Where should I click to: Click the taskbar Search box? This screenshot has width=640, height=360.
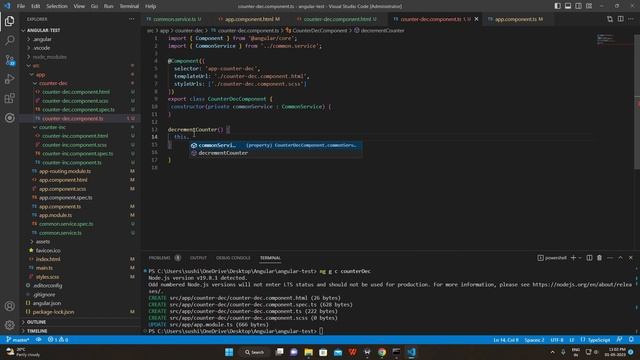point(255,352)
